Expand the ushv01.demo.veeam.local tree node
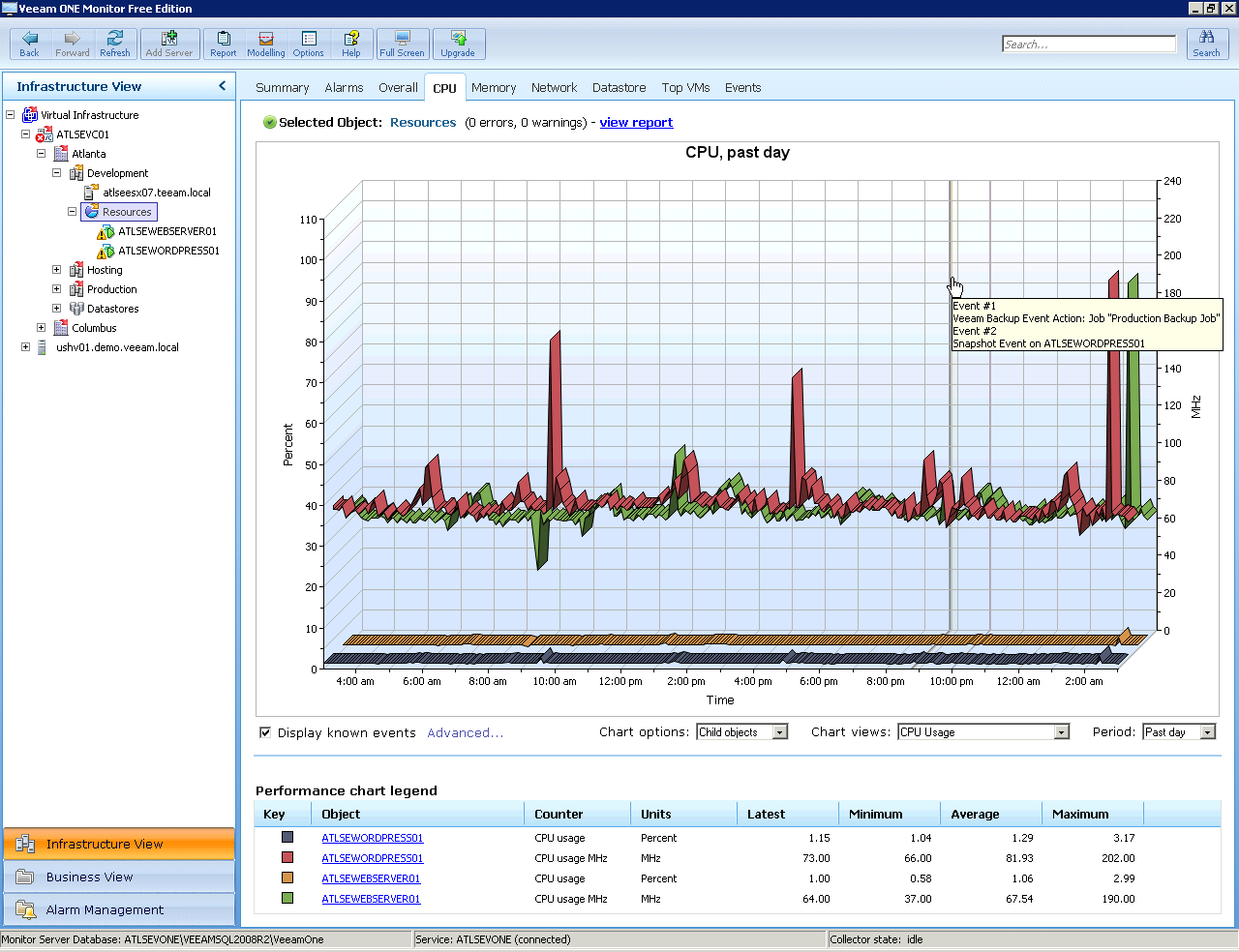The height and width of the screenshot is (952, 1239). 26,347
